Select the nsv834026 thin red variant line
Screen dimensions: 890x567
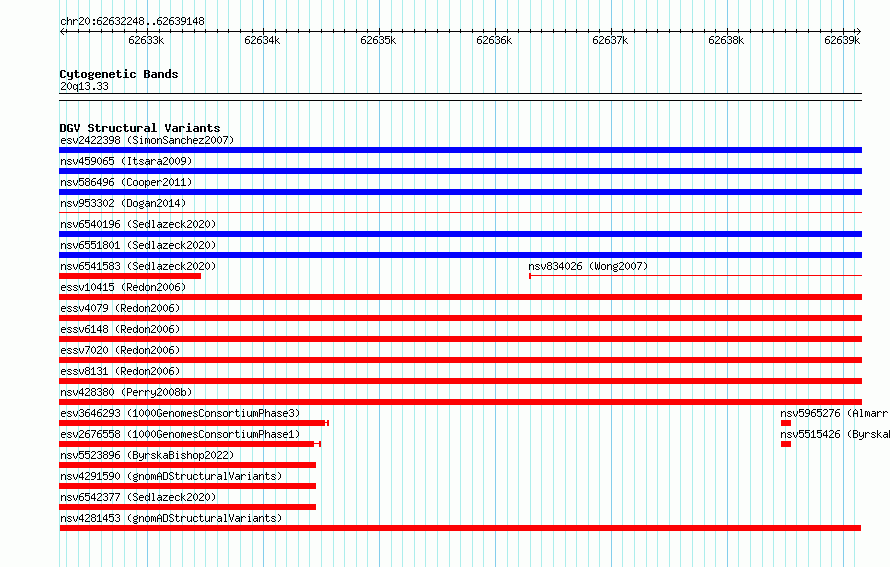pos(695,276)
